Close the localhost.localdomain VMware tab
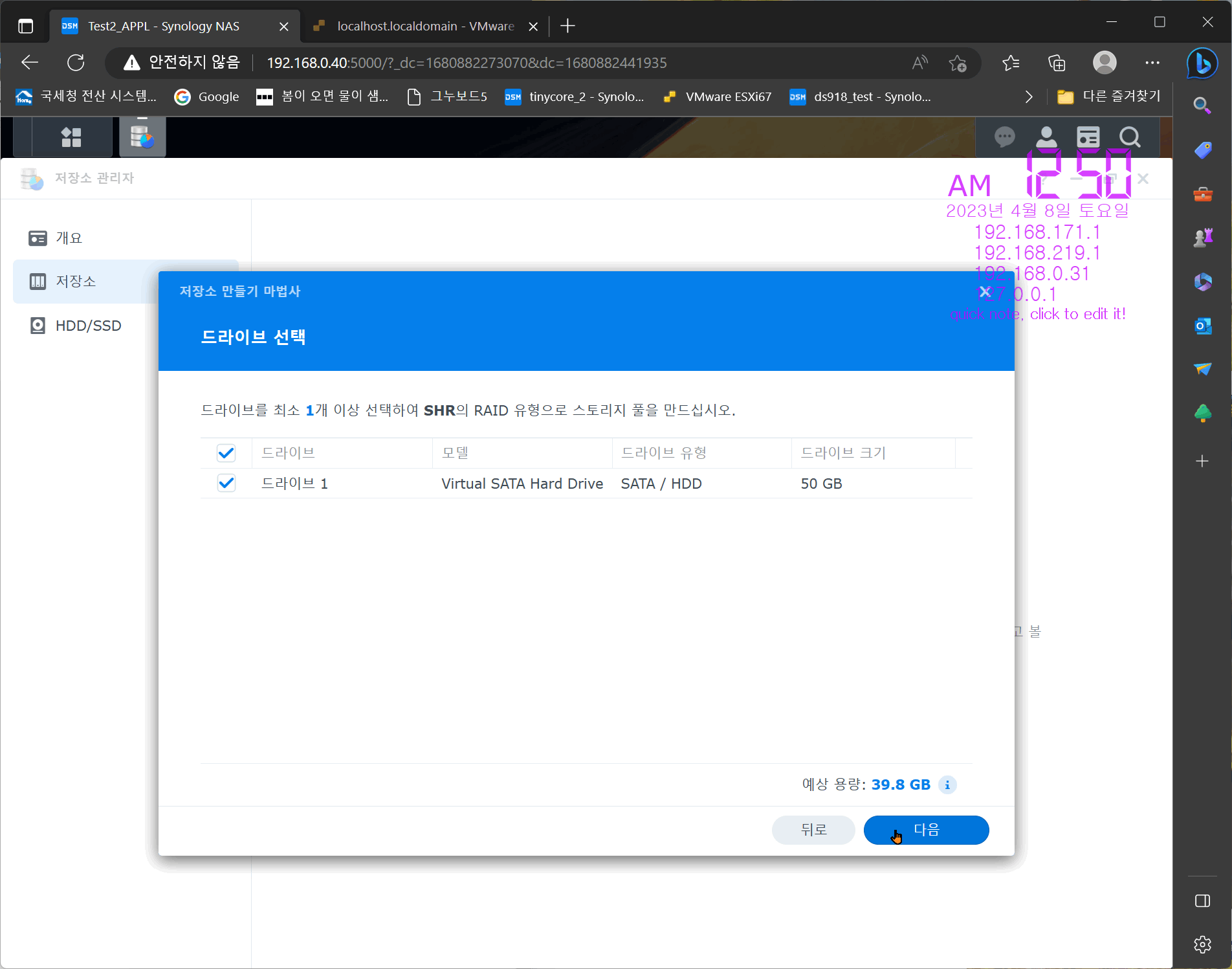Image resolution: width=1232 pixels, height=969 pixels. [533, 27]
